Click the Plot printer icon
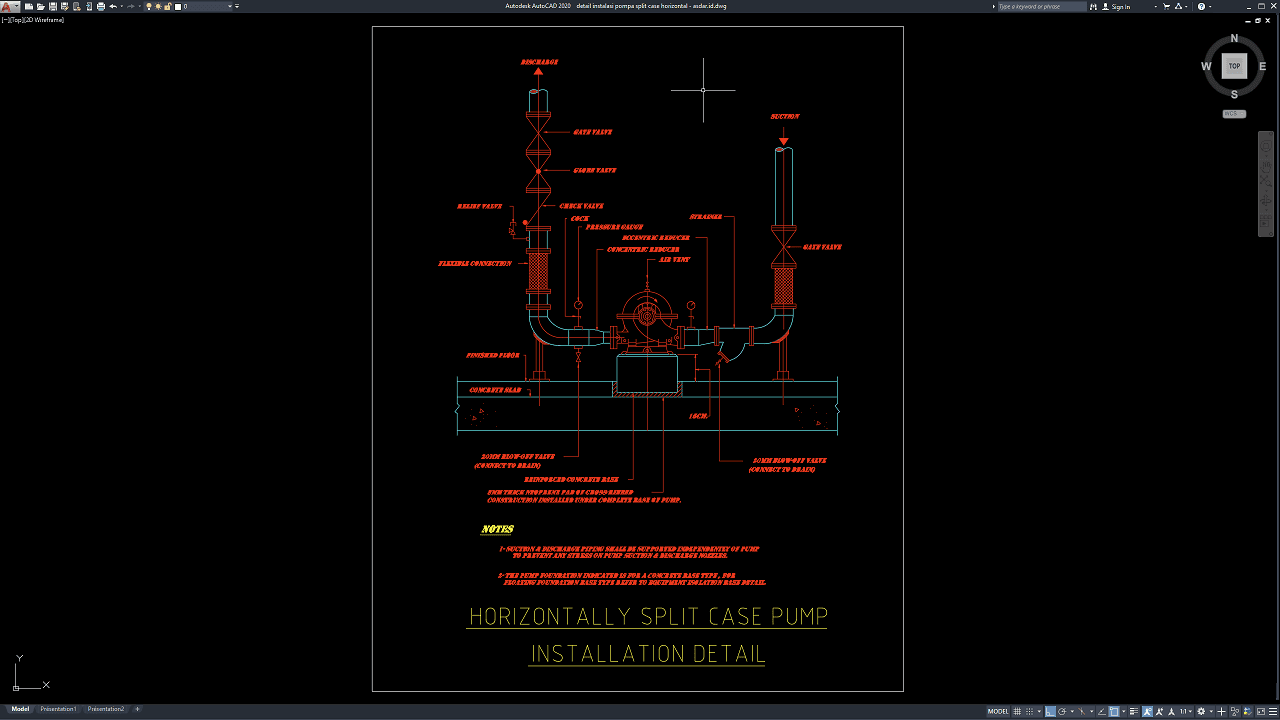The height and width of the screenshot is (720, 1280). (x=100, y=6)
